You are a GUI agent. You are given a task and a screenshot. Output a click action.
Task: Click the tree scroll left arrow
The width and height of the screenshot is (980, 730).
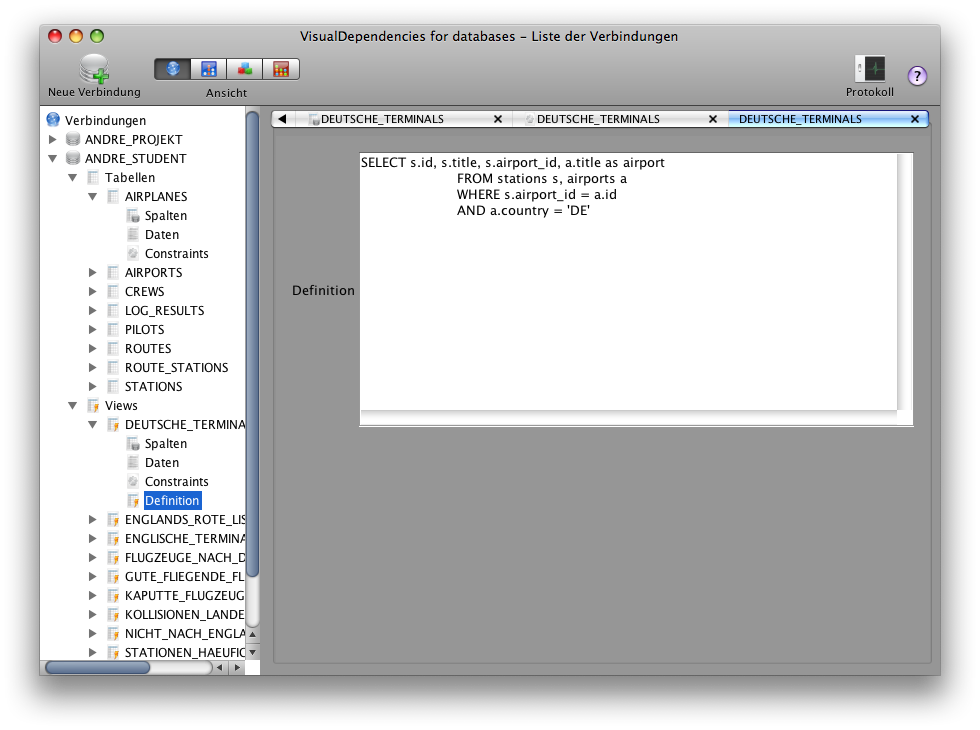(219, 668)
